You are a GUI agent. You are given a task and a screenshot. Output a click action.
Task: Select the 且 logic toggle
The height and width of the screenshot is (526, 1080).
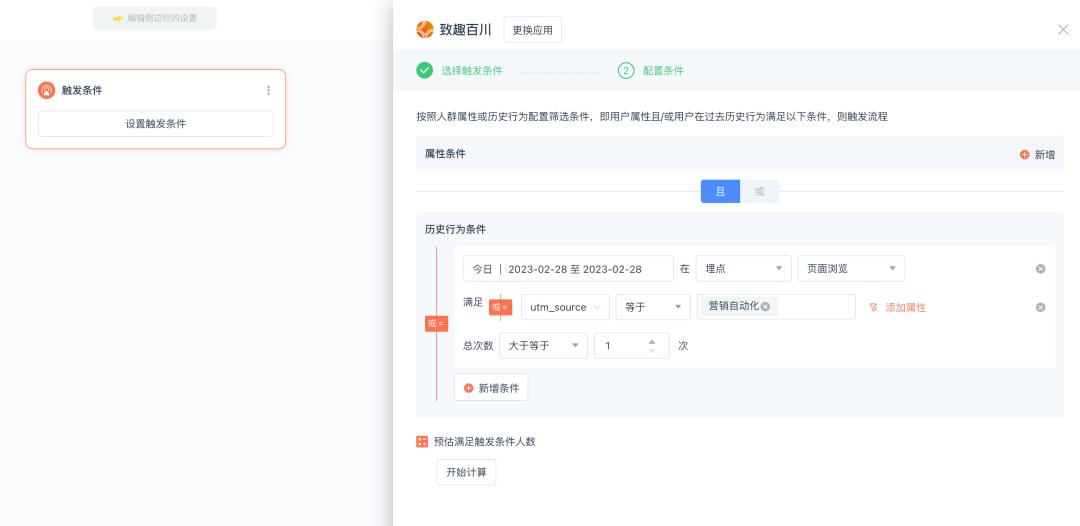pos(720,191)
